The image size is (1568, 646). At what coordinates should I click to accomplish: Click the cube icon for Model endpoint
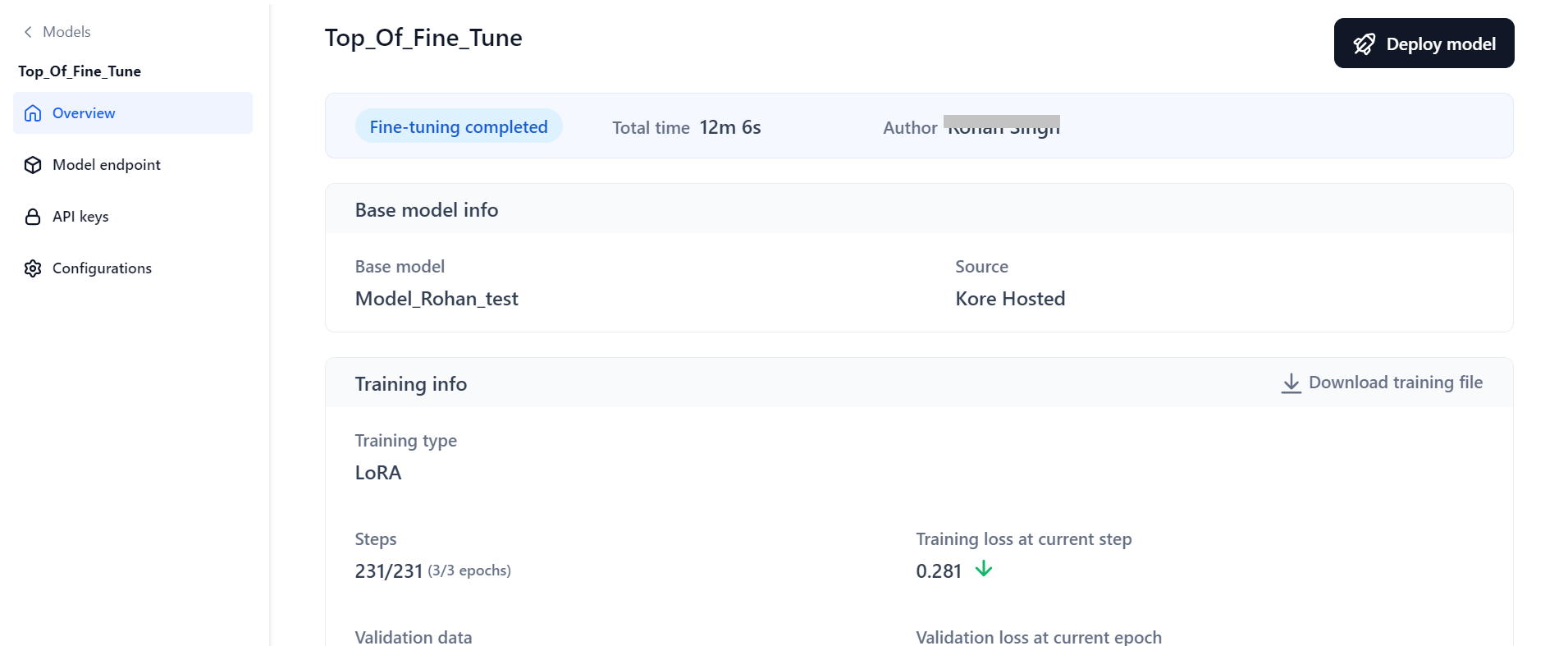(33, 165)
